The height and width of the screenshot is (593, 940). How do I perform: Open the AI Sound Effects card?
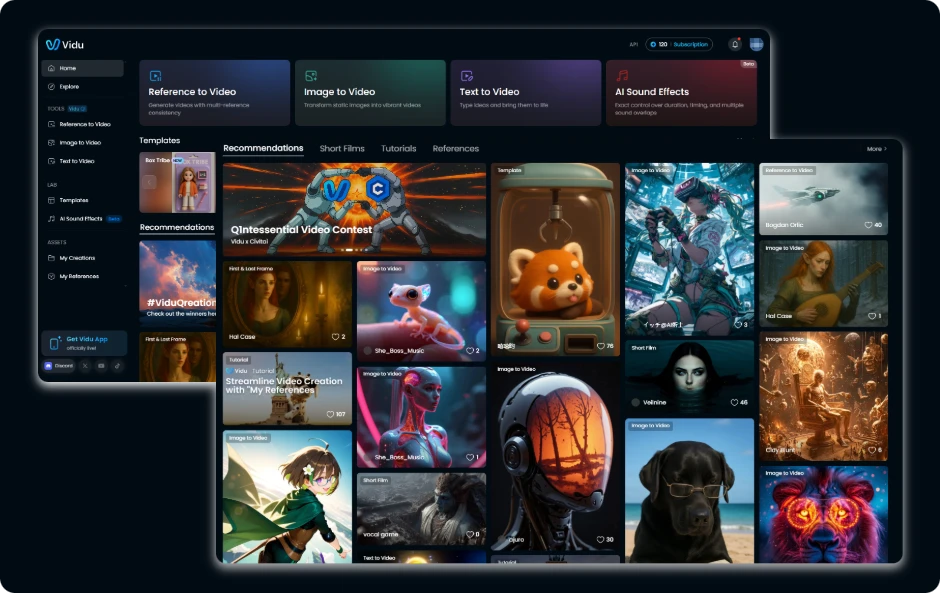tap(681, 92)
